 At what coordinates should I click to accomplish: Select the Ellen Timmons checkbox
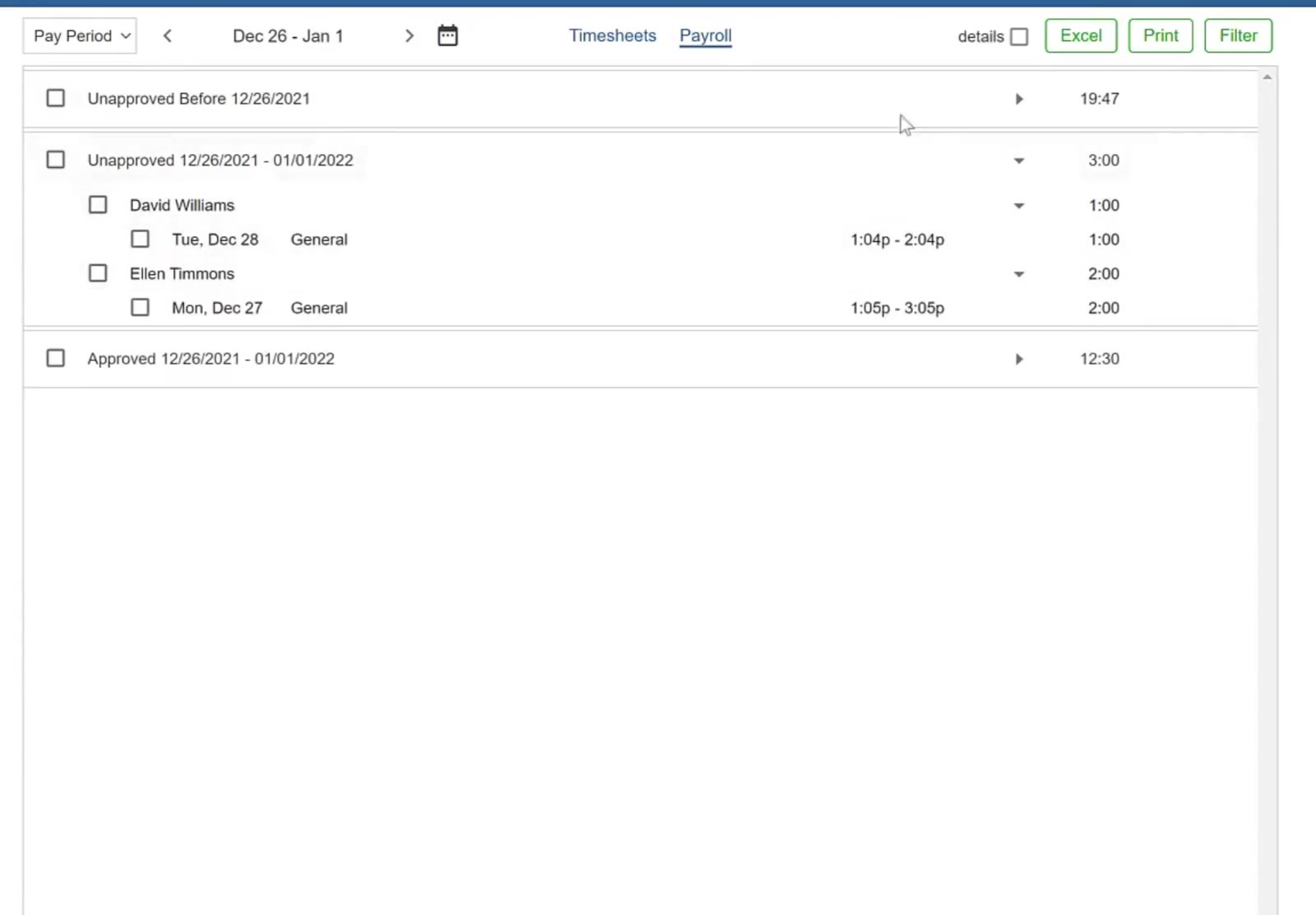coord(98,272)
